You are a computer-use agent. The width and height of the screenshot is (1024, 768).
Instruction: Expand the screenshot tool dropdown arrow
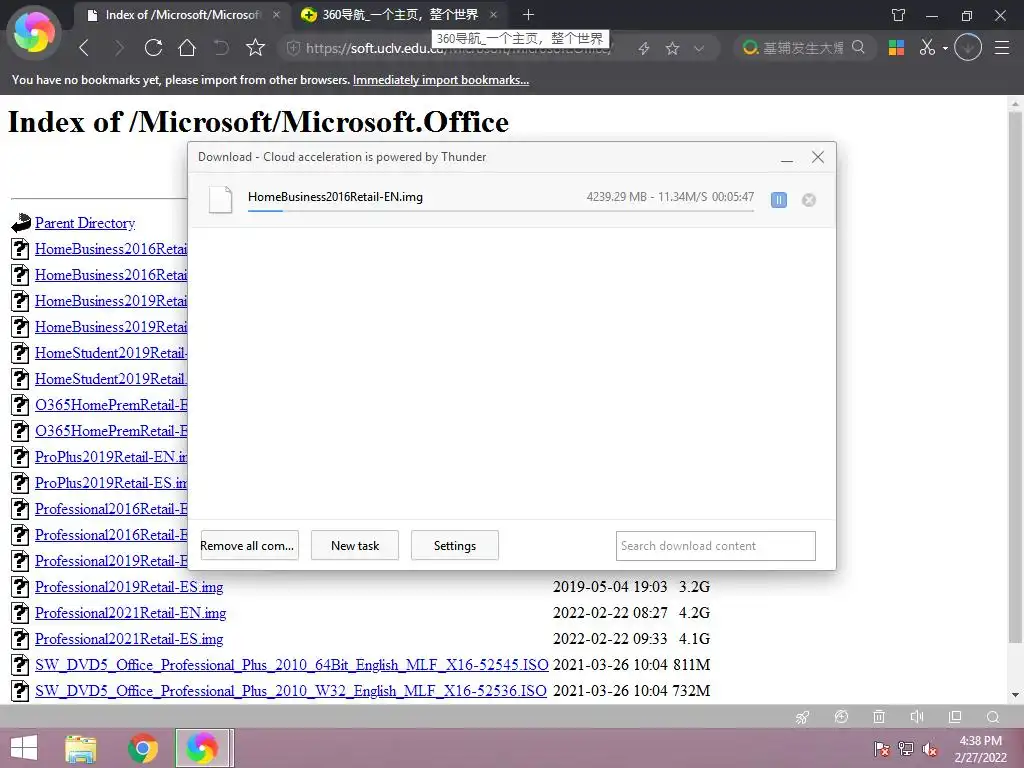click(944, 48)
